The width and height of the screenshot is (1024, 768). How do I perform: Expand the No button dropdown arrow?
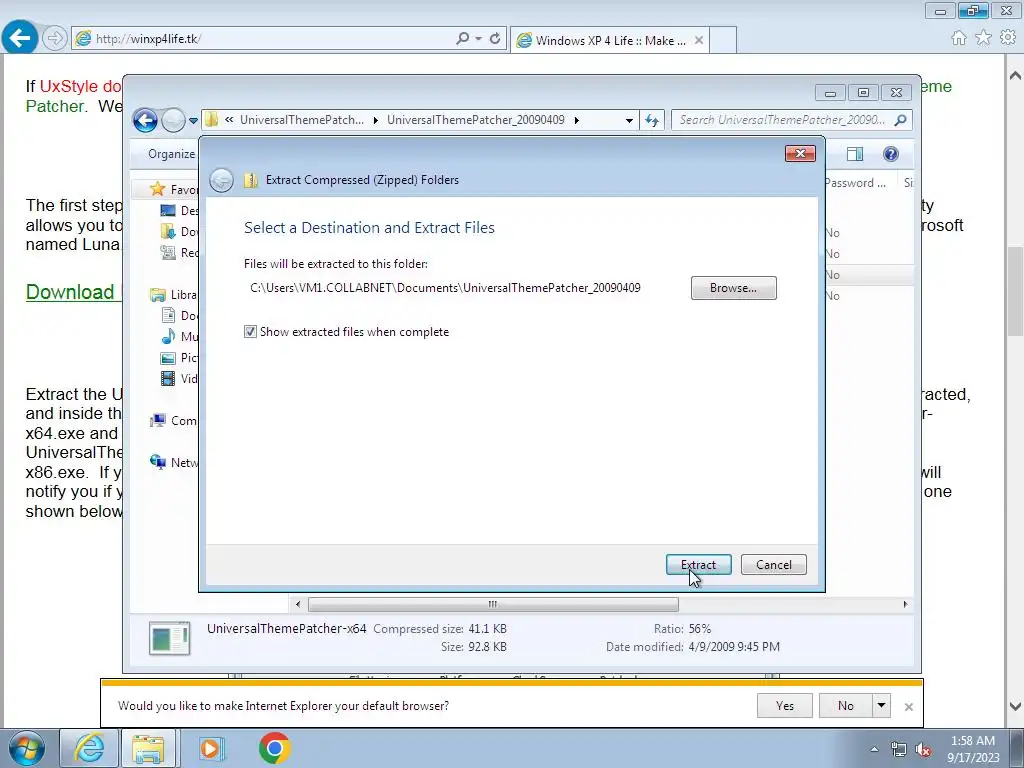click(882, 705)
